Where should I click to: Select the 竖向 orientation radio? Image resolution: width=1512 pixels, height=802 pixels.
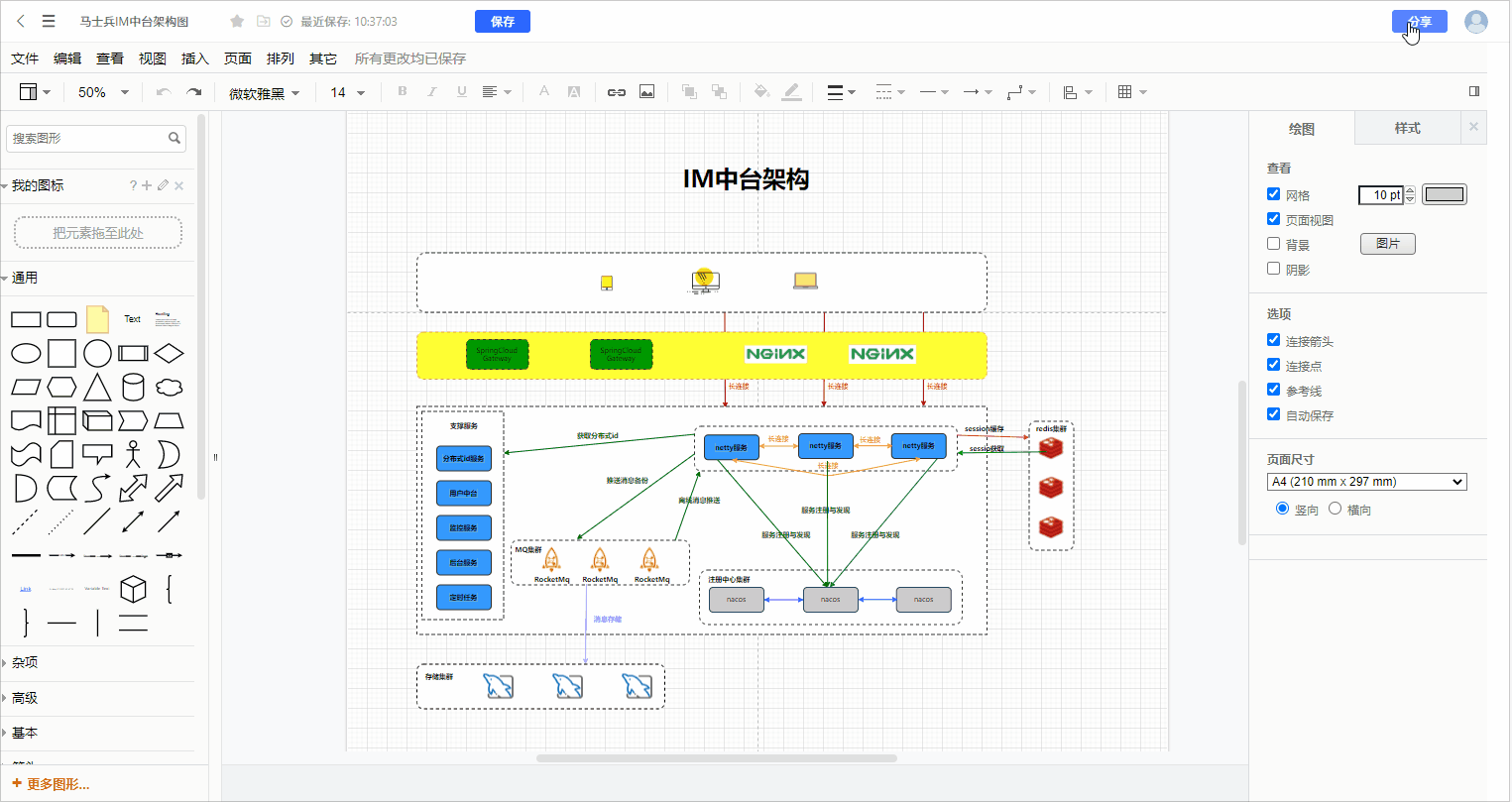1283,509
